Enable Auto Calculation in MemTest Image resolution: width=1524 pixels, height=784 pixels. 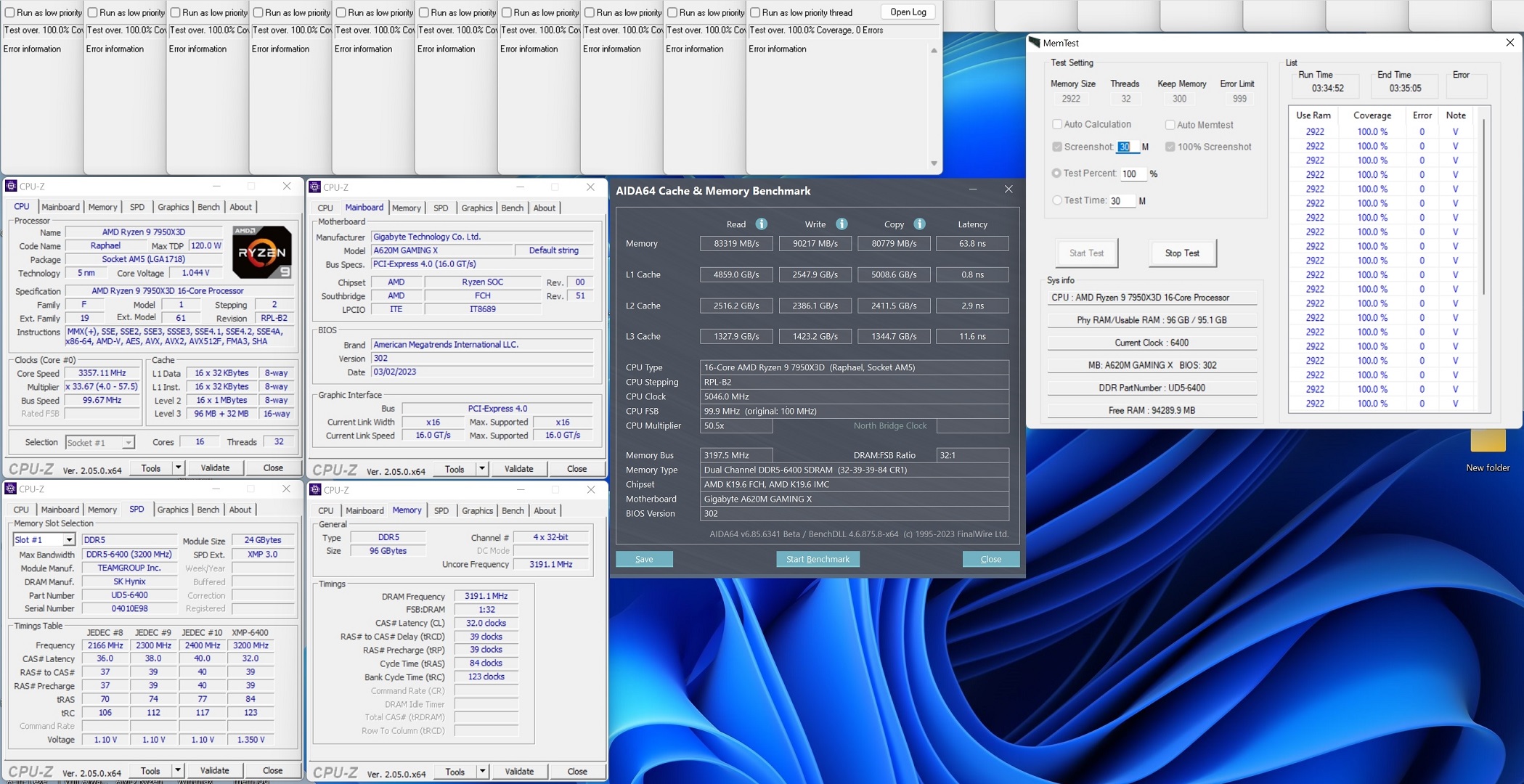tap(1057, 124)
